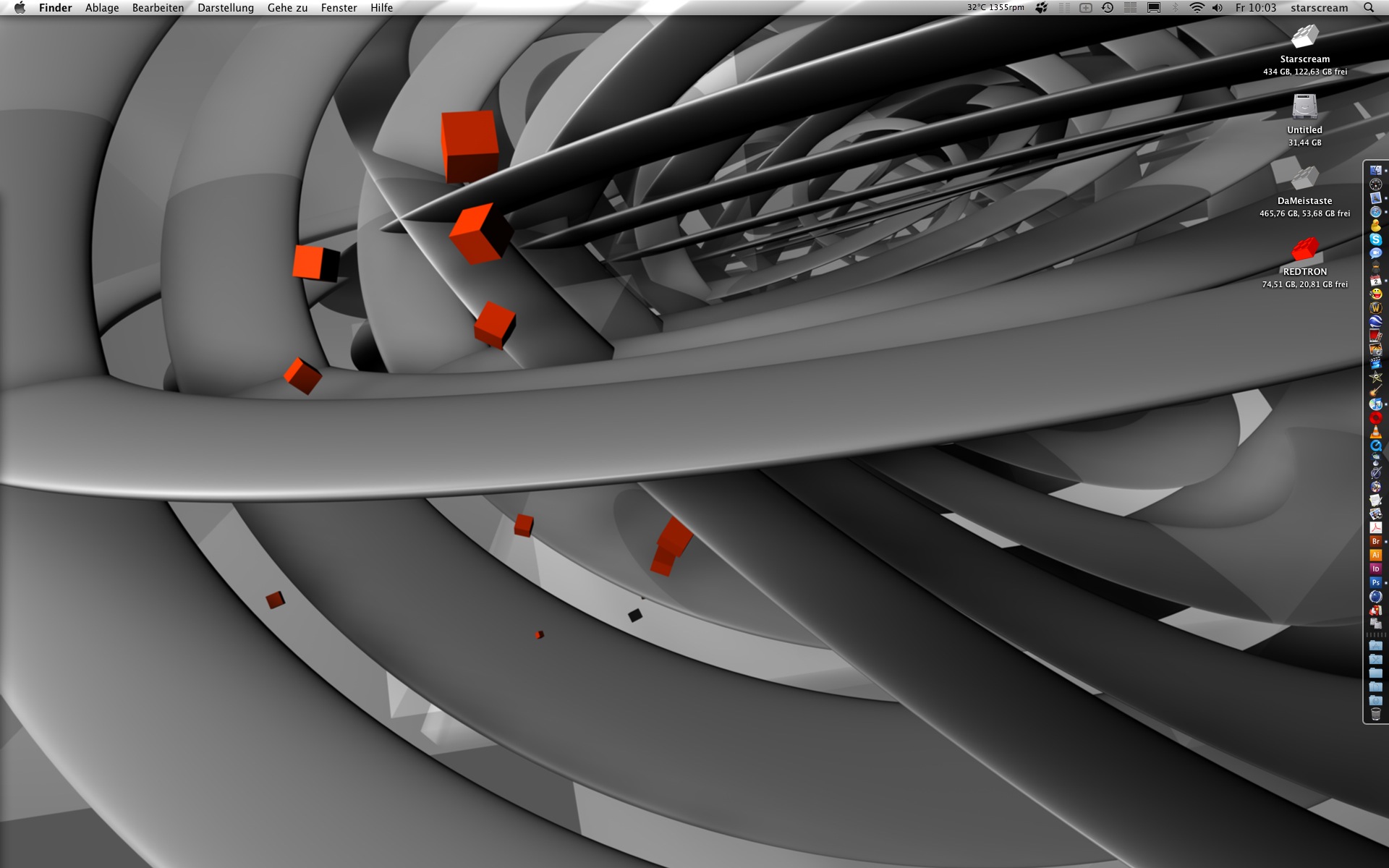The height and width of the screenshot is (868, 1389).
Task: Open Spotlight search magnifier
Action: [1369, 8]
